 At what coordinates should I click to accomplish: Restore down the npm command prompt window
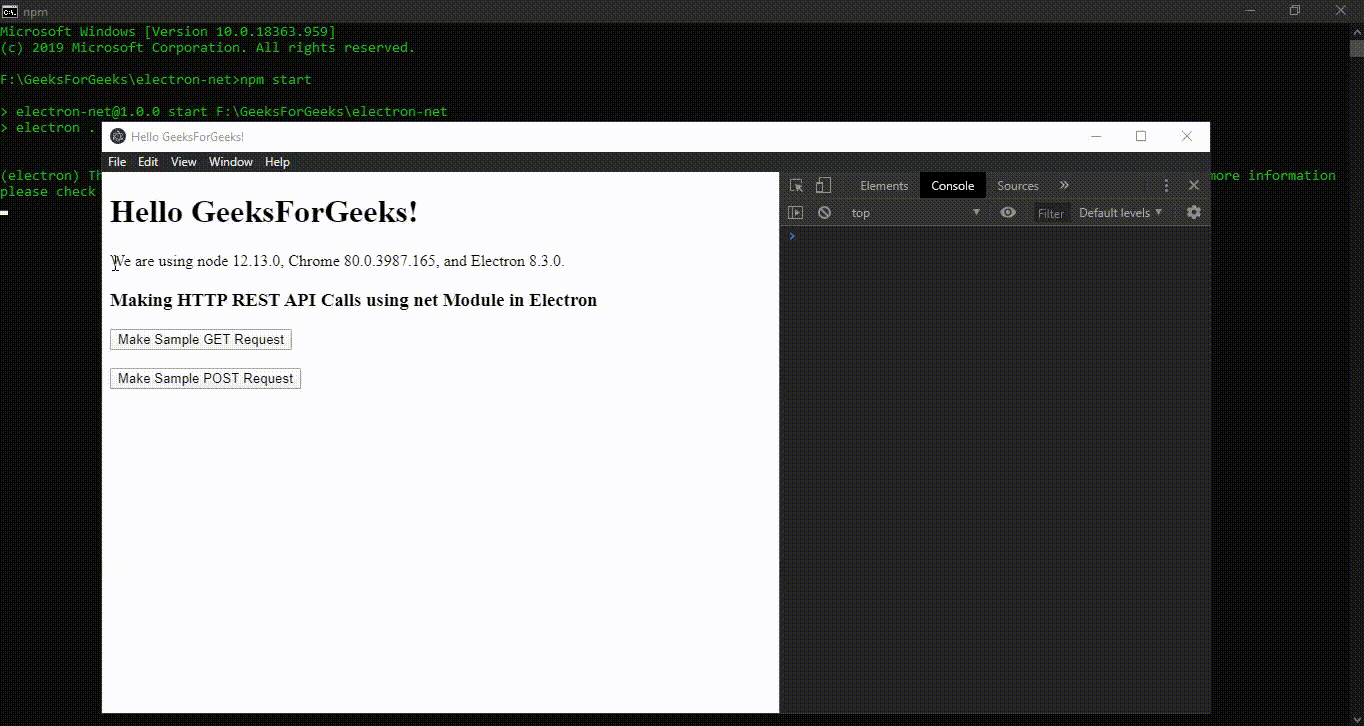[1294, 11]
